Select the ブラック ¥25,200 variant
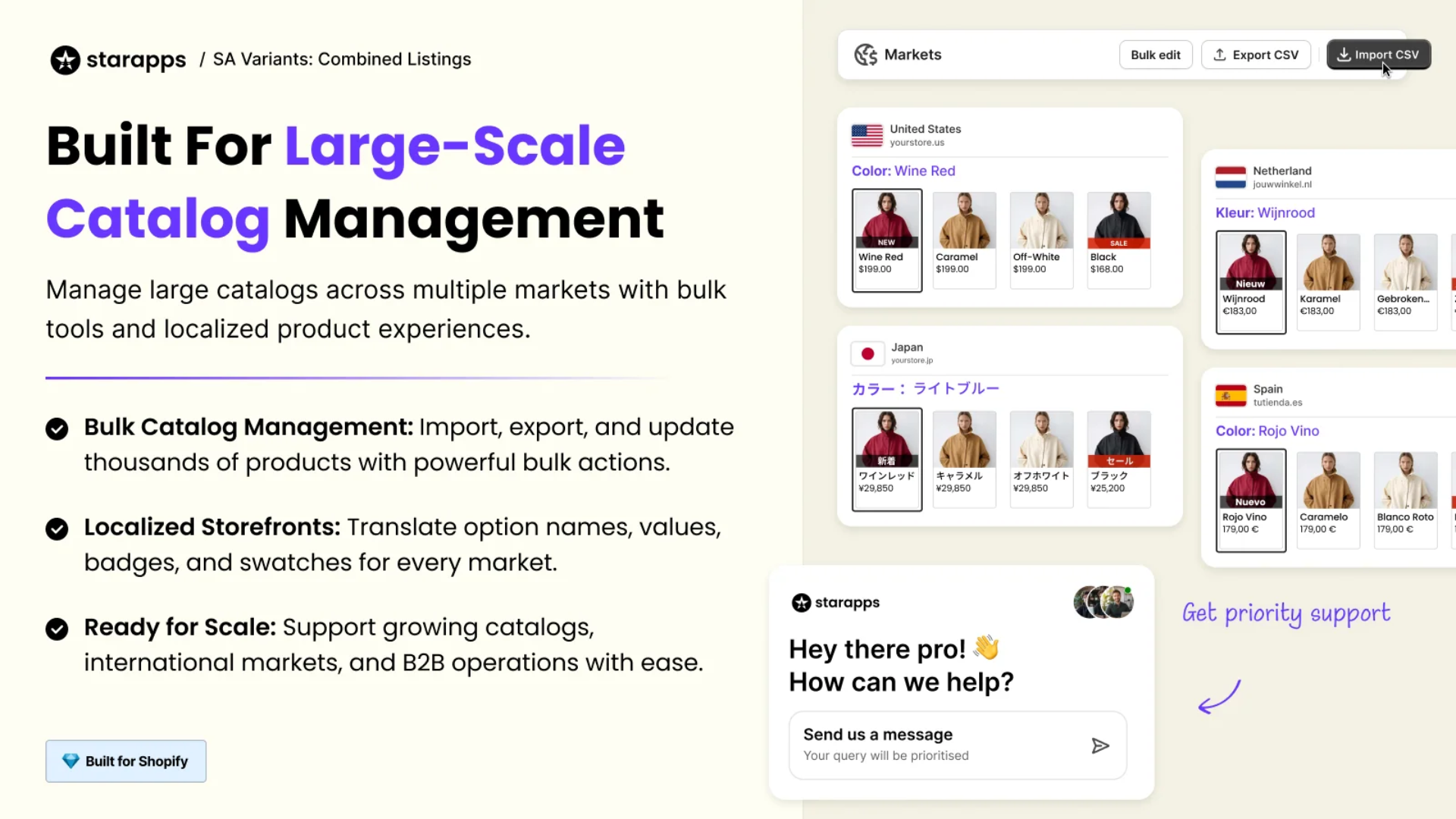 [x=1119, y=459]
